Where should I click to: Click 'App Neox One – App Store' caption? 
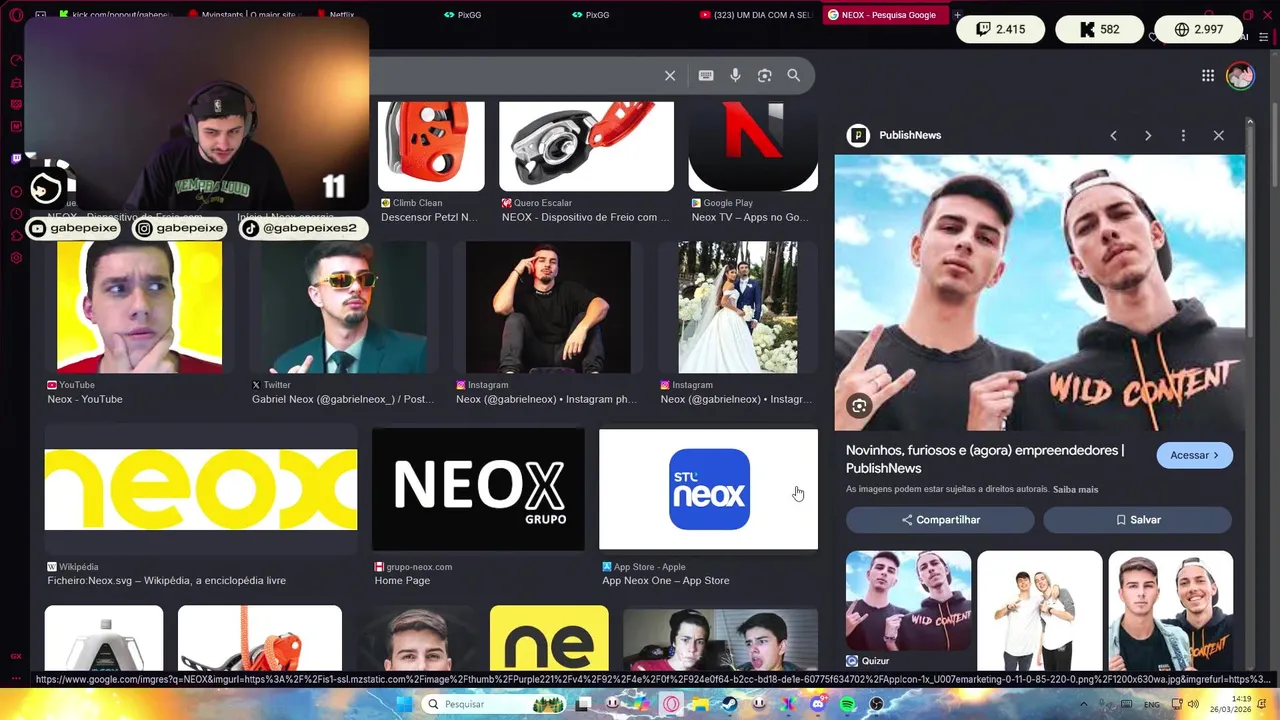666,581
